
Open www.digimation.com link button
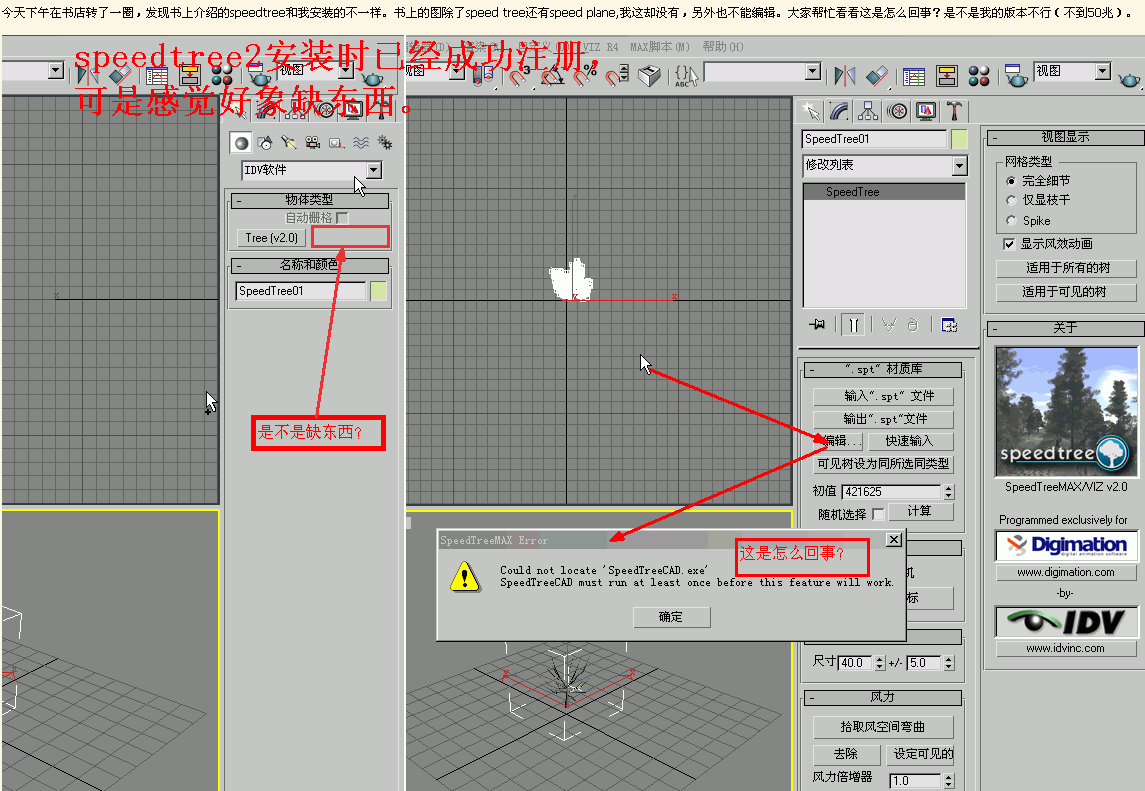tap(1066, 573)
